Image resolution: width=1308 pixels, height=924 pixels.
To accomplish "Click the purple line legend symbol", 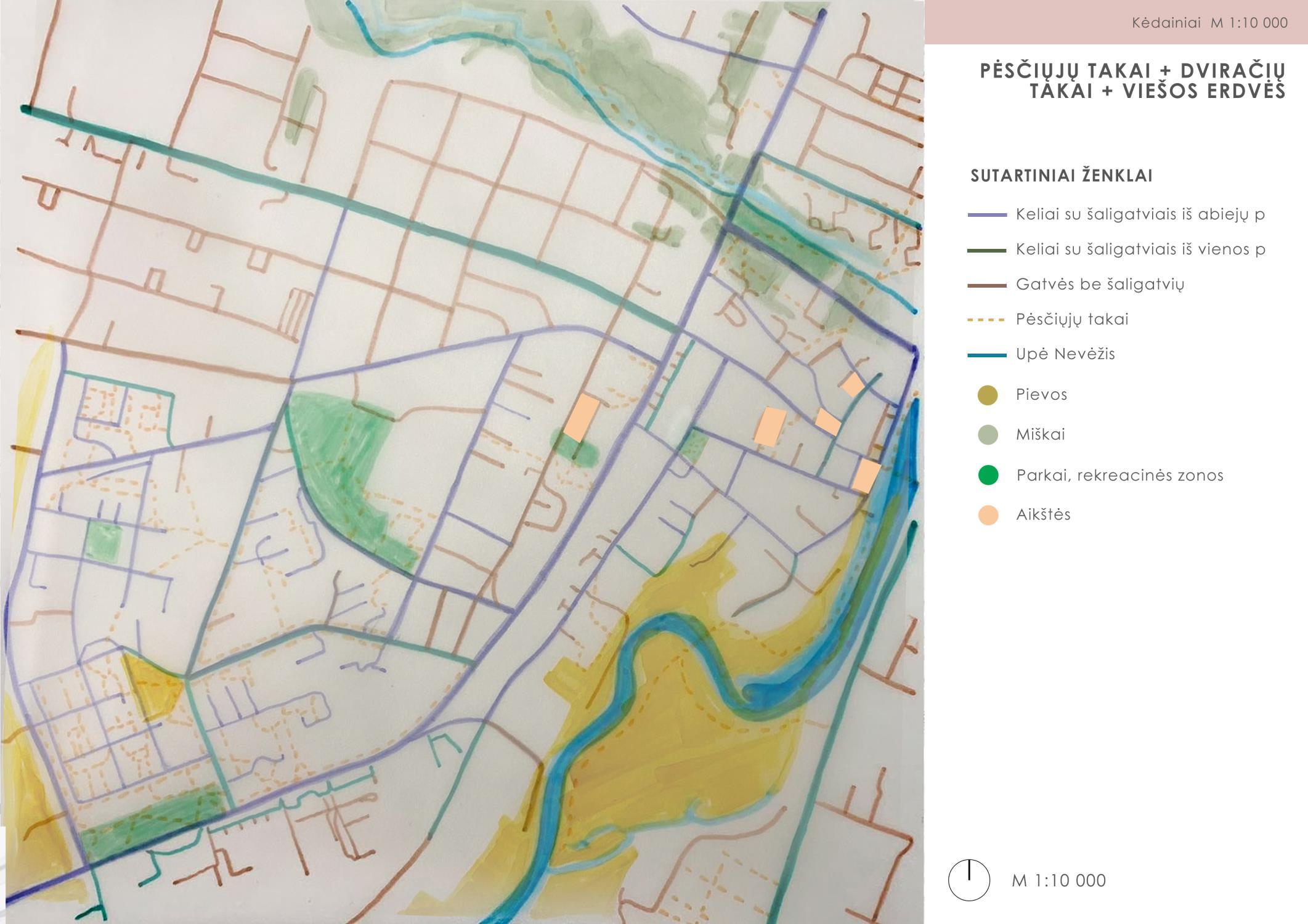I will [x=986, y=215].
